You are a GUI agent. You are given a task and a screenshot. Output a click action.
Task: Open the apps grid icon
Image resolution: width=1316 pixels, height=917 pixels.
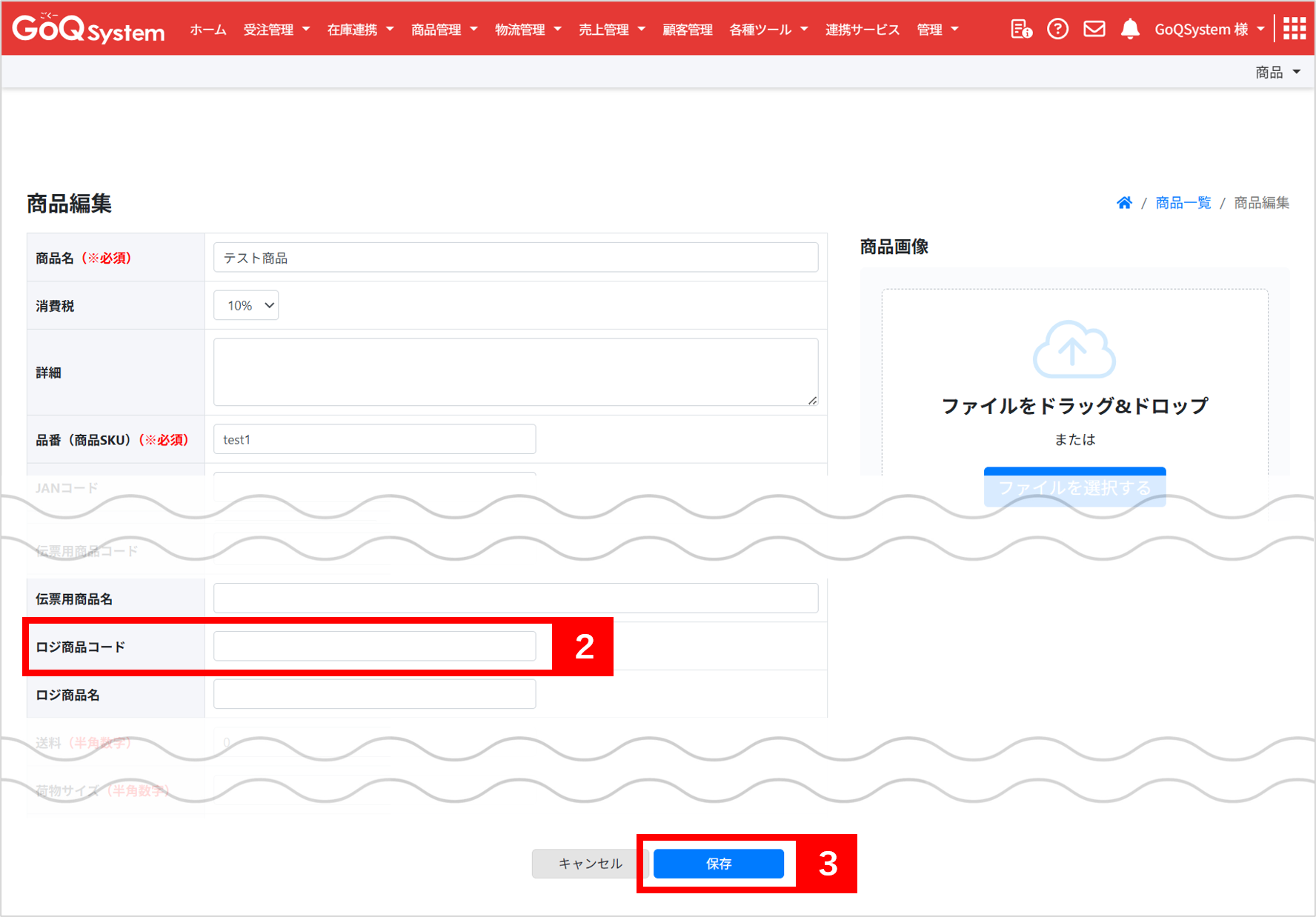[x=1294, y=29]
